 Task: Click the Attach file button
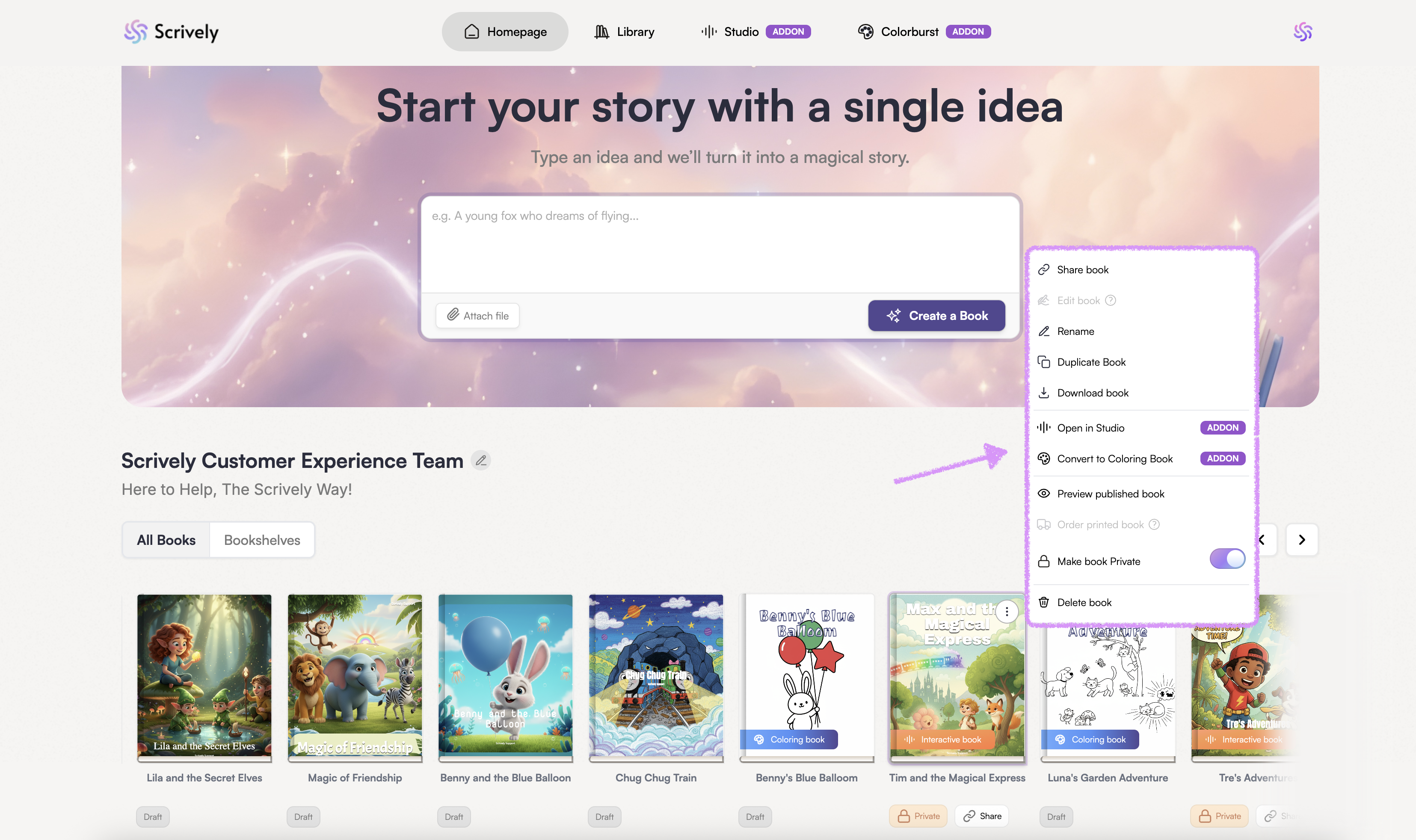[x=478, y=316]
